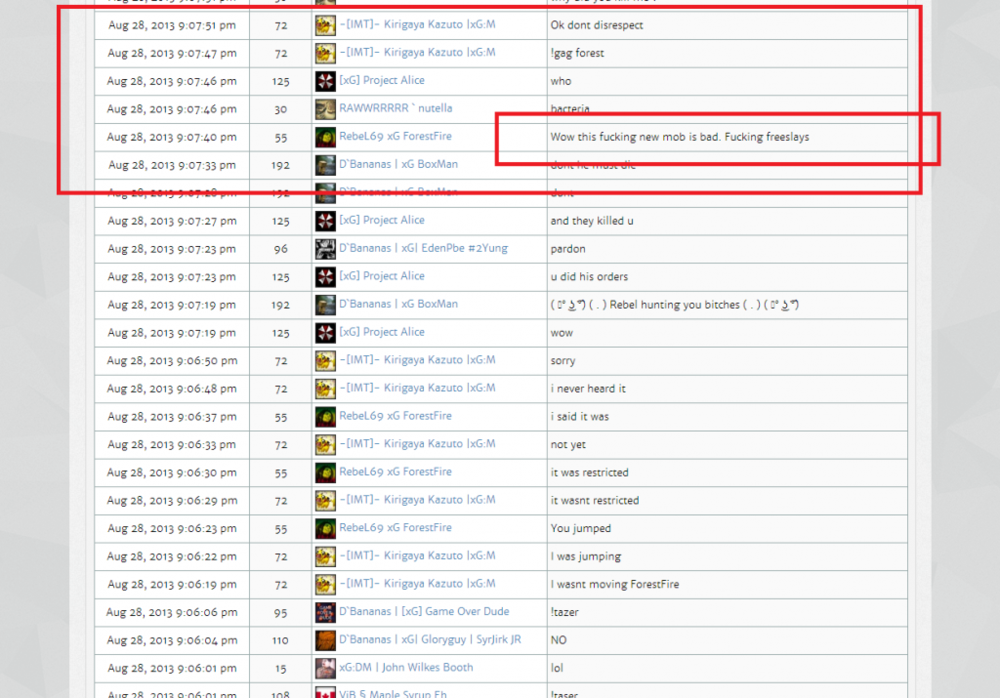Click RAWWRRRRR nutella avatar icon
This screenshot has width=1000, height=698.
325,110
